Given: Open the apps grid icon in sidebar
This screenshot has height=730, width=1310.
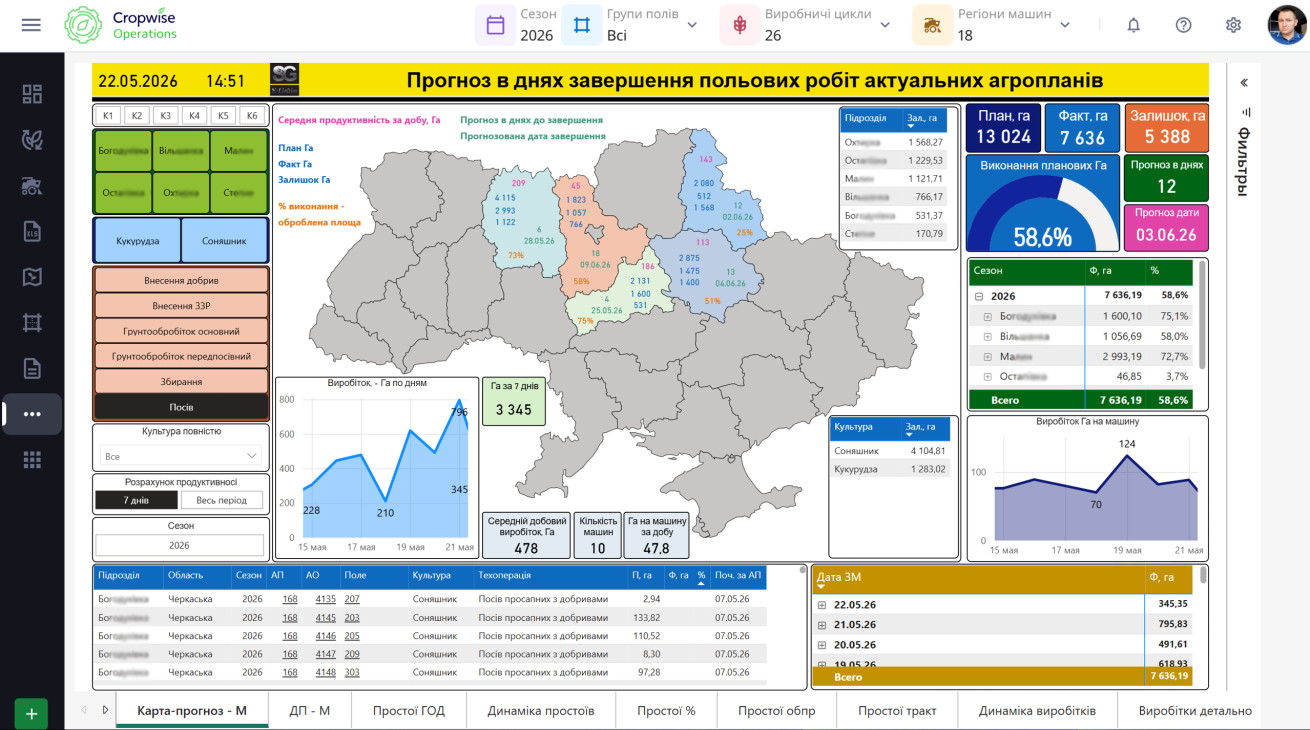Looking at the screenshot, I should [32, 459].
